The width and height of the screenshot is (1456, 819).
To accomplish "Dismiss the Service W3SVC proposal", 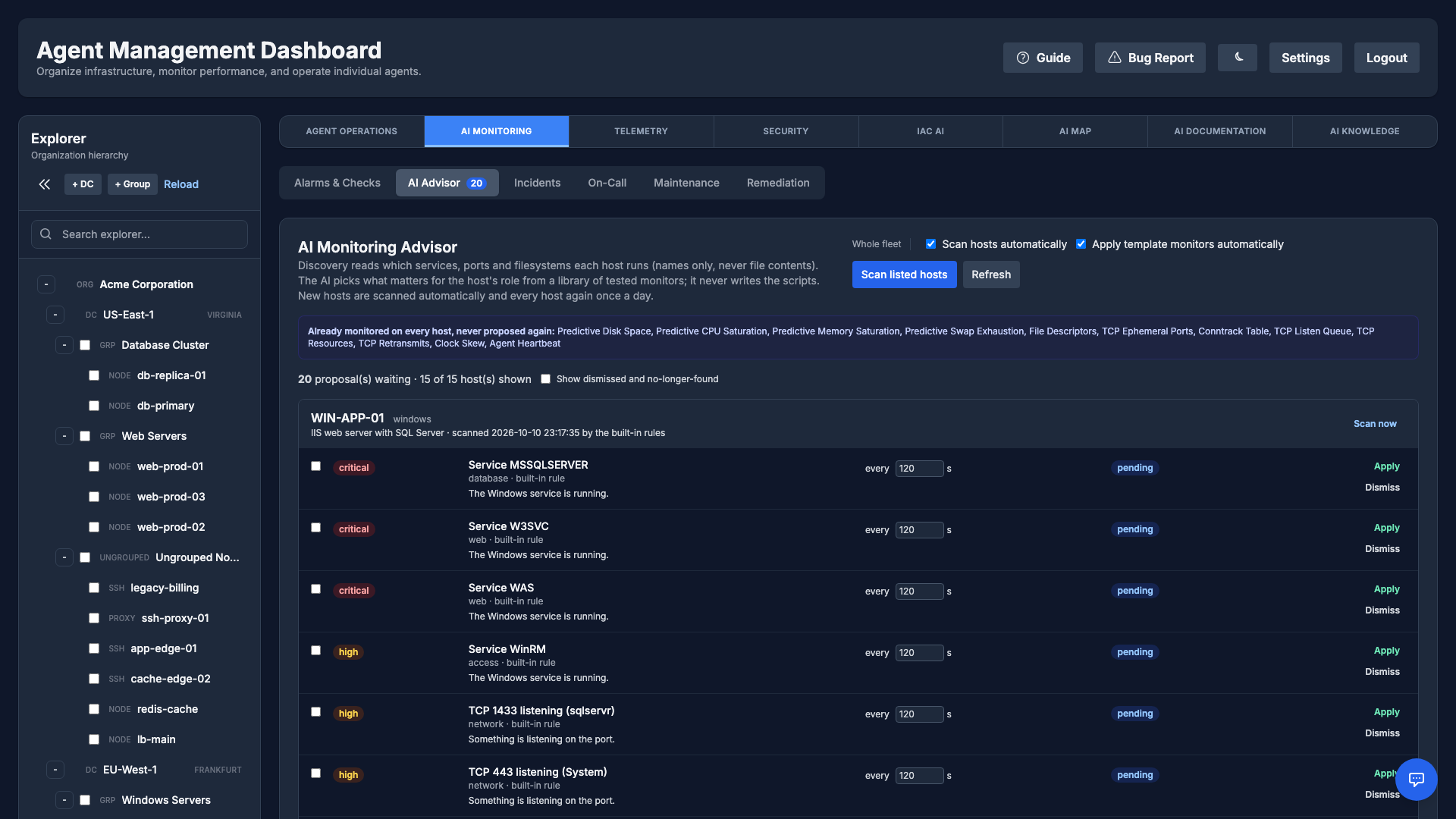I will [1382, 549].
